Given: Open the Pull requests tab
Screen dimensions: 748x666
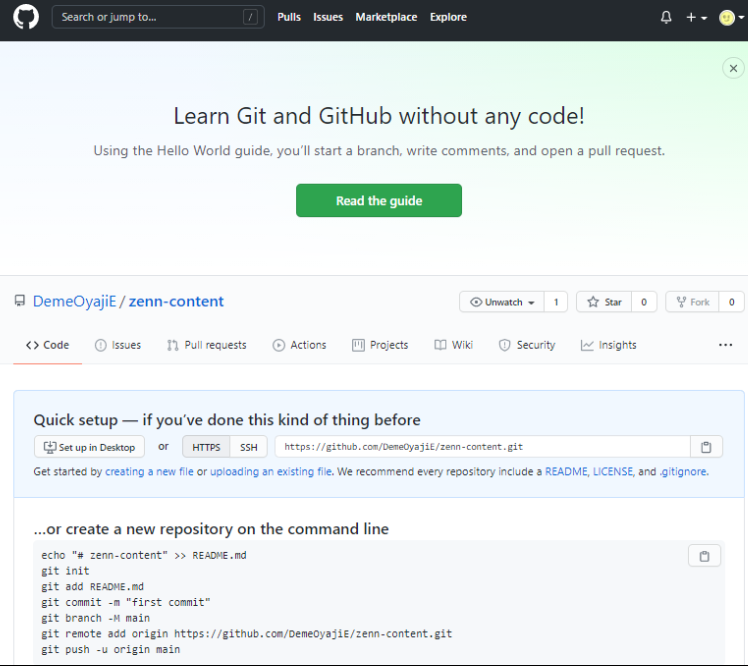Looking at the screenshot, I should [207, 345].
